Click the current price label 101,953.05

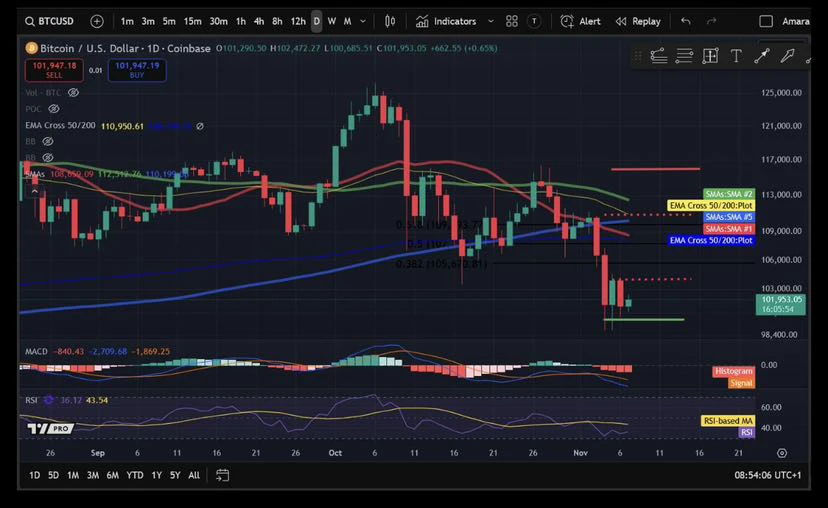click(x=781, y=304)
